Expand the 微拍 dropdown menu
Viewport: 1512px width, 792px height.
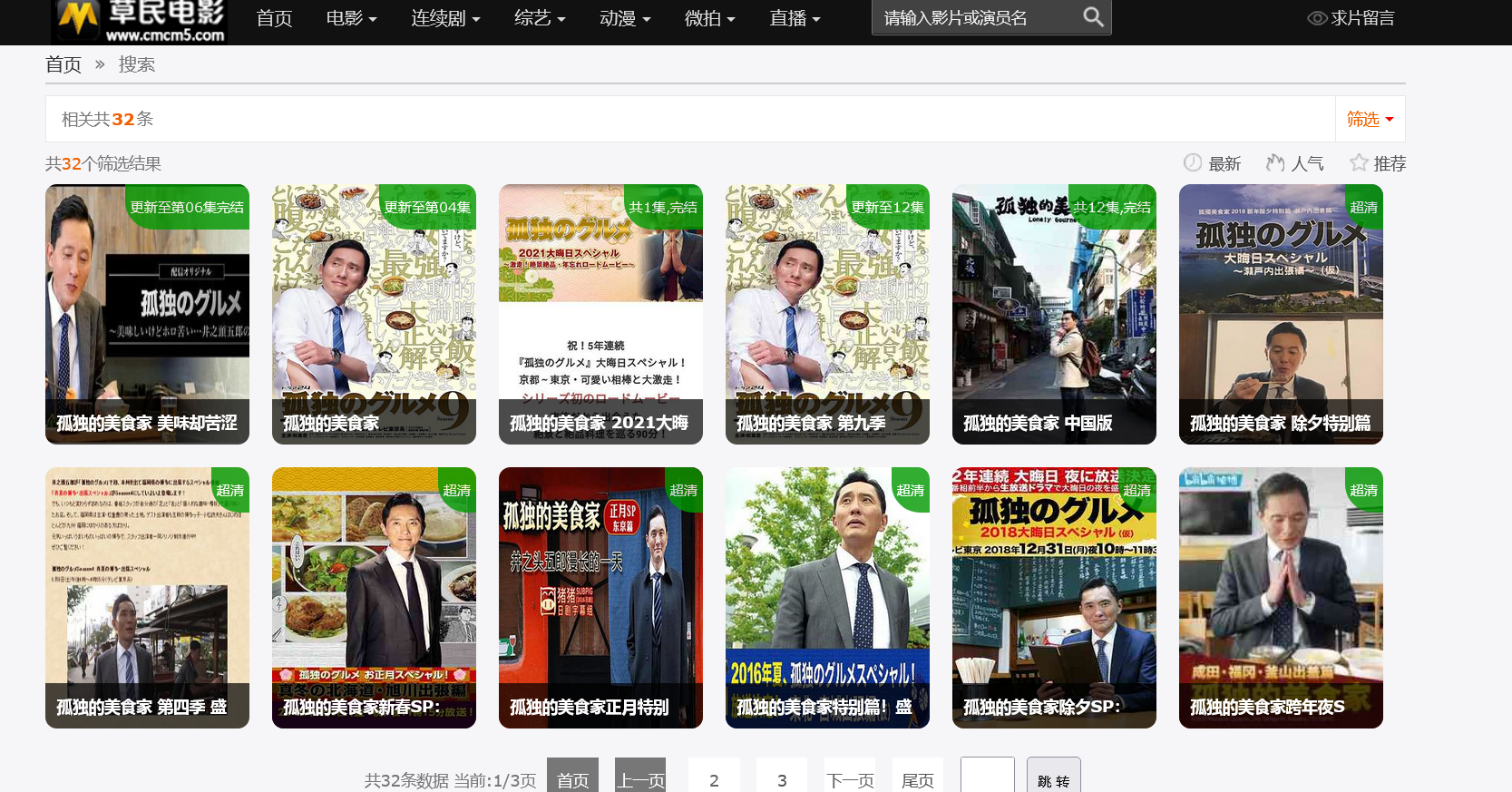pos(710,18)
